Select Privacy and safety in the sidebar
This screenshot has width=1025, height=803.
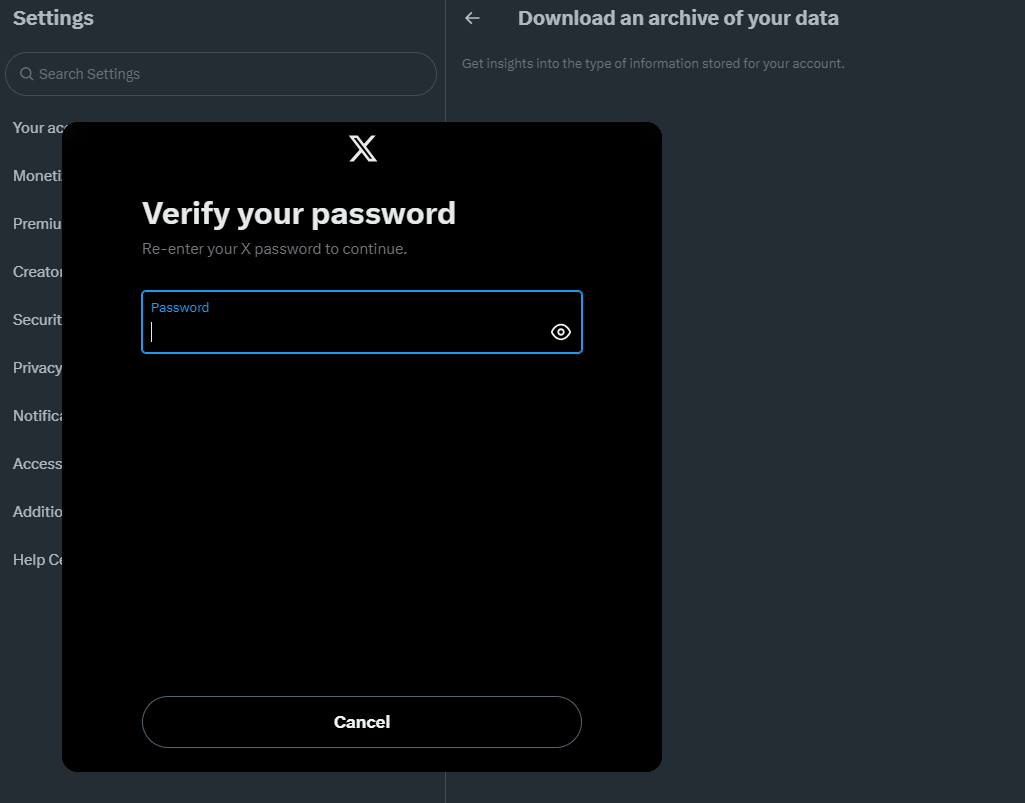[x=36, y=368]
